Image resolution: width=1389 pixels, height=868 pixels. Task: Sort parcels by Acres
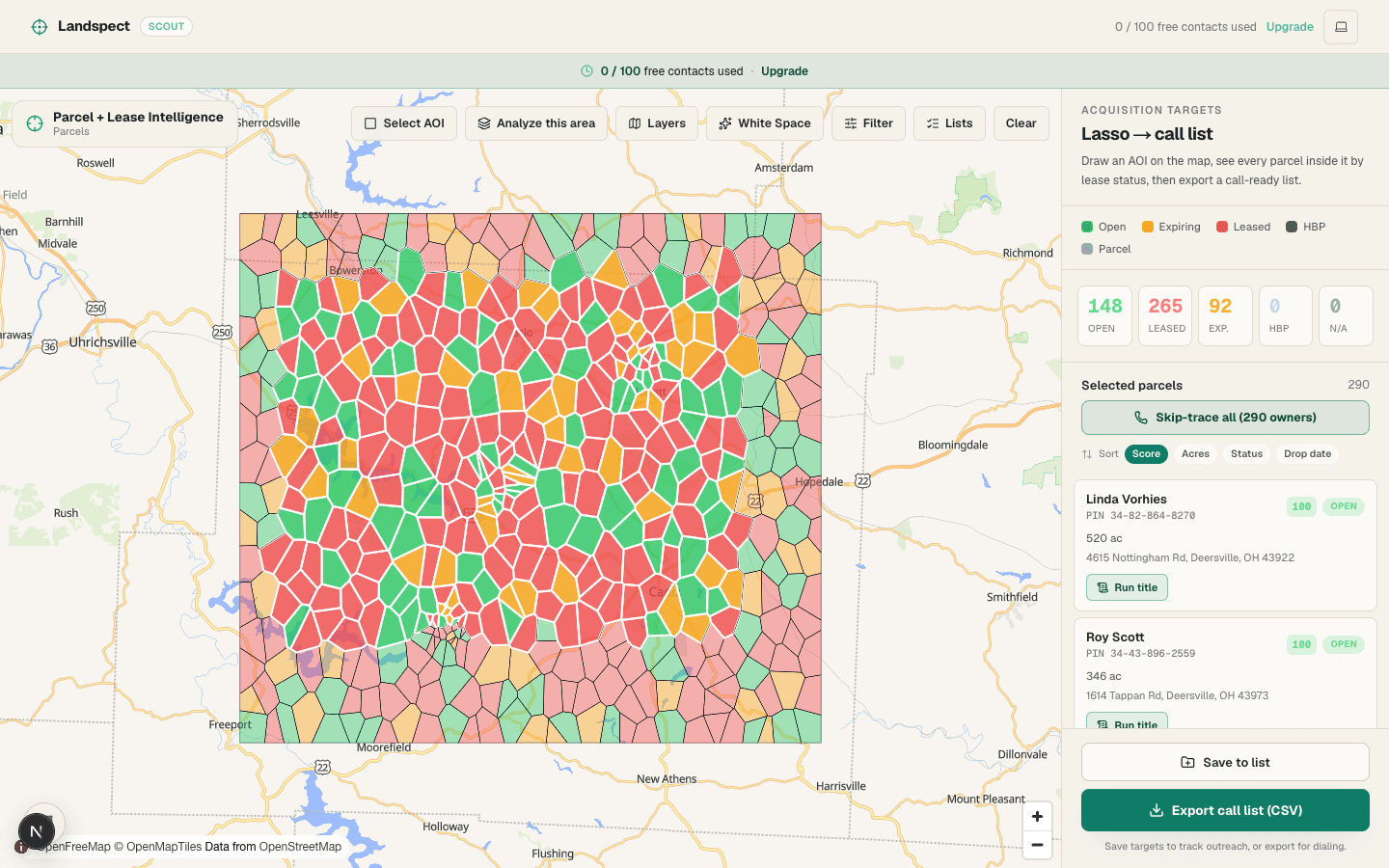(x=1195, y=454)
